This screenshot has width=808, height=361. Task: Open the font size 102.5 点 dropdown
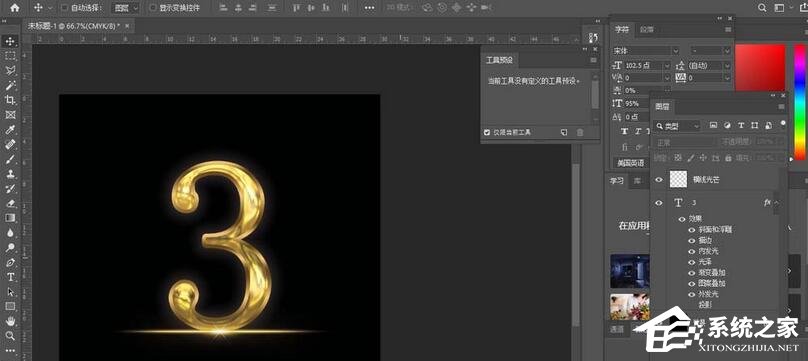click(x=667, y=65)
